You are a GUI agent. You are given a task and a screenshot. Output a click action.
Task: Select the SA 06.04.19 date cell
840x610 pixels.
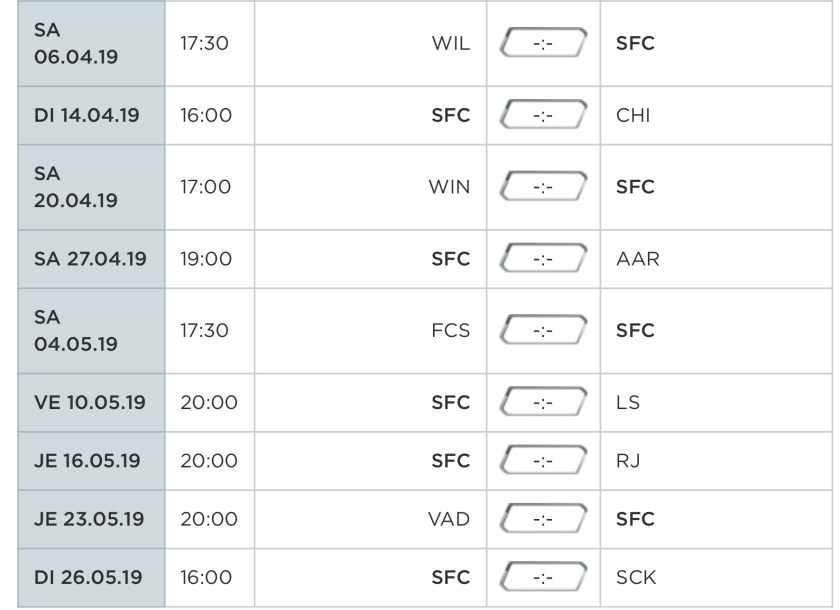click(x=91, y=44)
